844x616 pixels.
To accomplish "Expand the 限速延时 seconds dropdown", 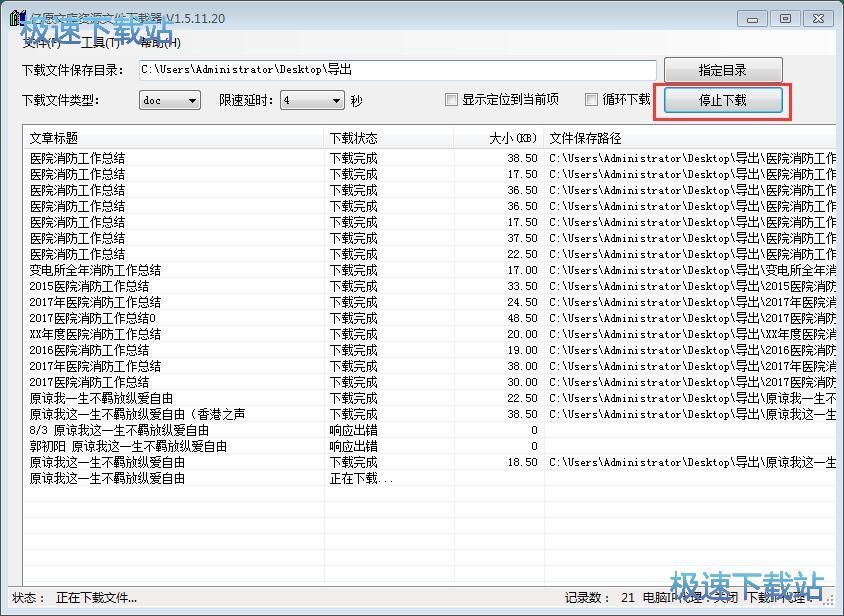I will [x=312, y=100].
